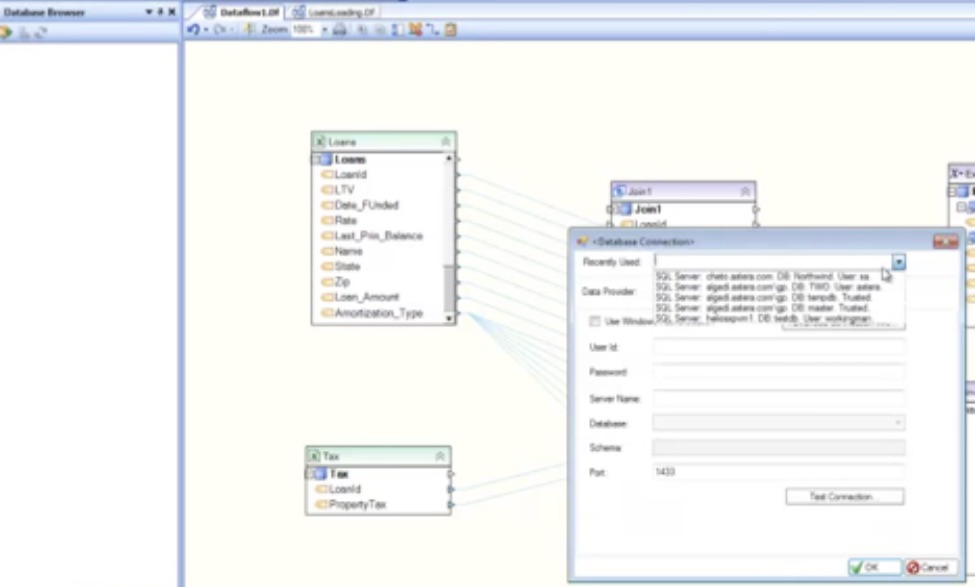The width and height of the screenshot is (975, 587).
Task: Click the Loans source object header icon
Action: click(x=320, y=142)
